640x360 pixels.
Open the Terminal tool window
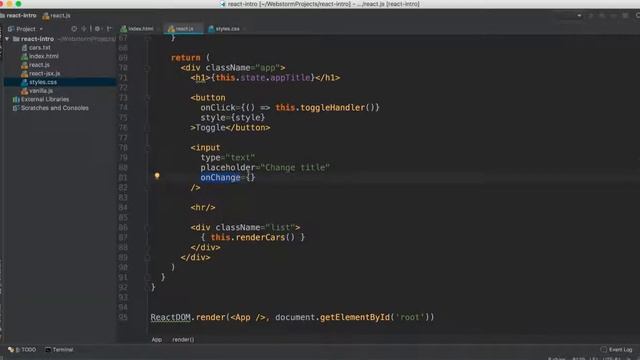(60, 350)
